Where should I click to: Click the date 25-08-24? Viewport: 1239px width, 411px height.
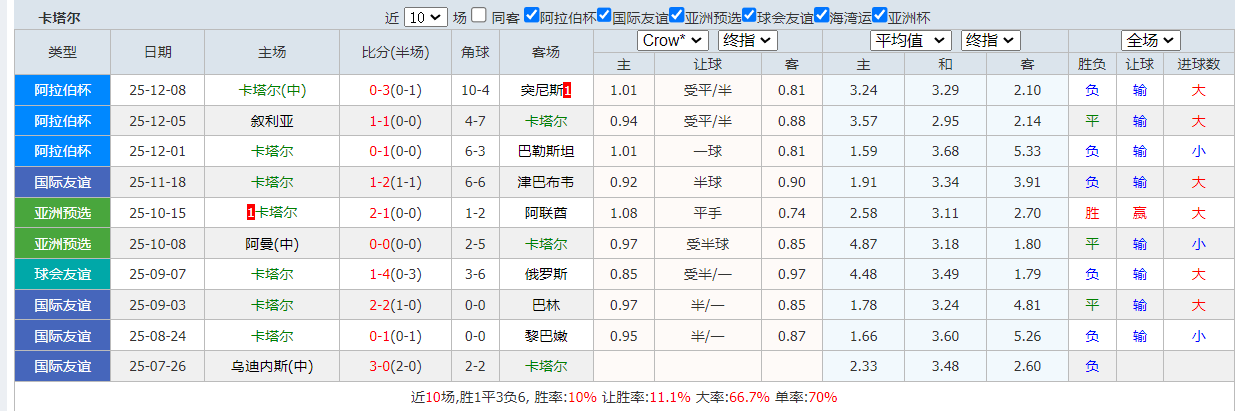pos(158,336)
